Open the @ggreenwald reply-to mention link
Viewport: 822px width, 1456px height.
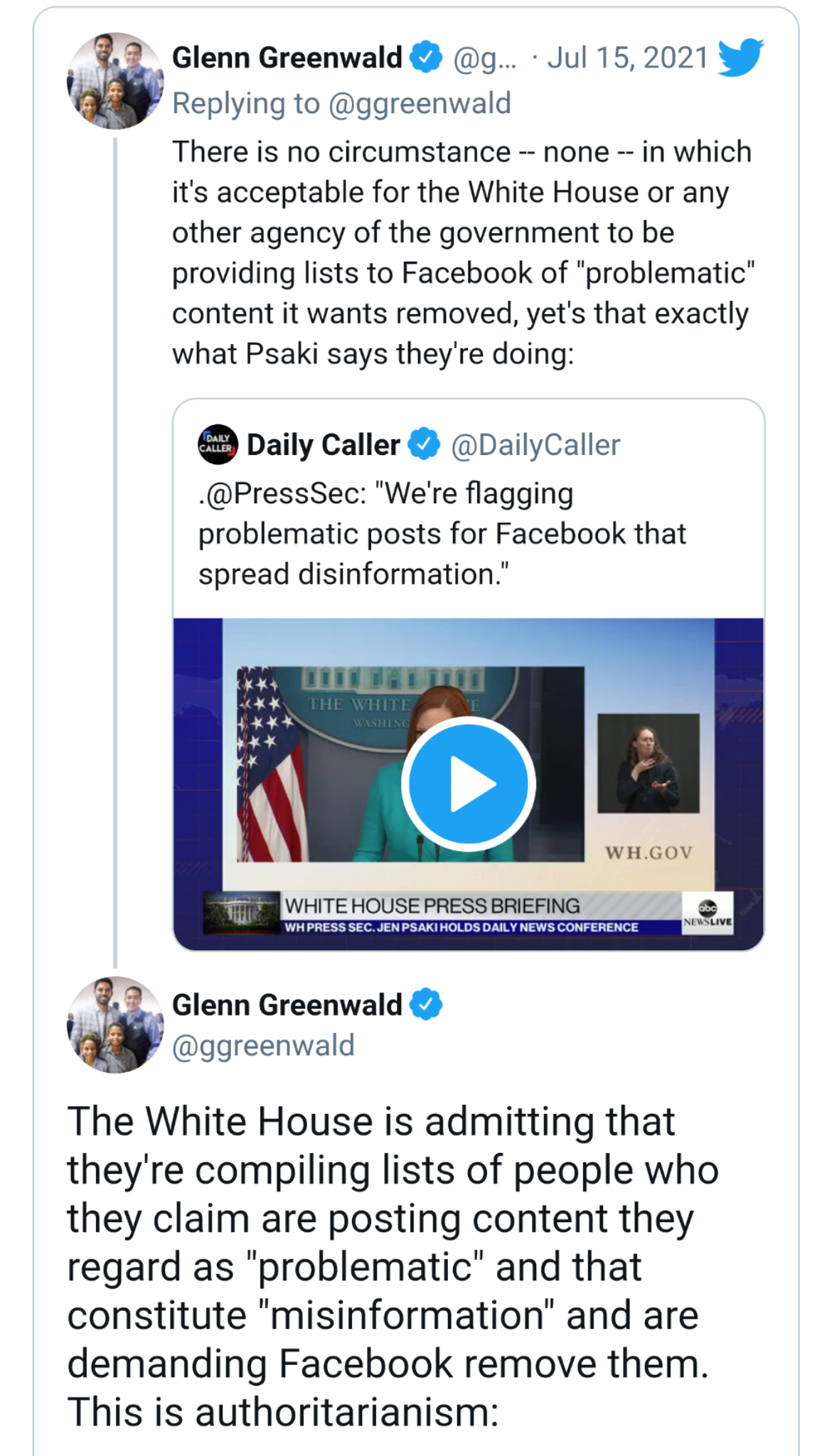click(x=419, y=104)
